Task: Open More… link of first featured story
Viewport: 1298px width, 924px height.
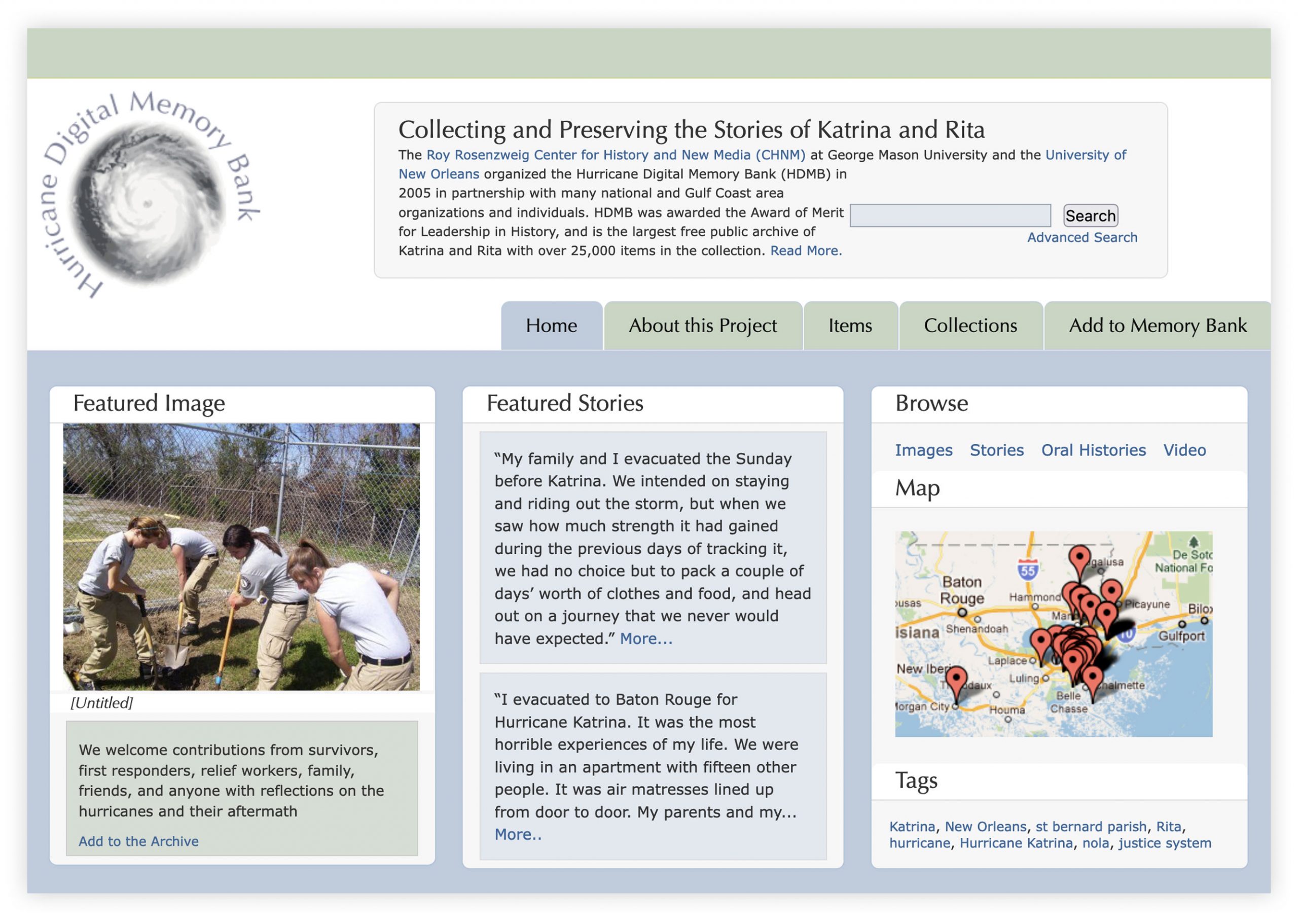Action: (x=645, y=638)
